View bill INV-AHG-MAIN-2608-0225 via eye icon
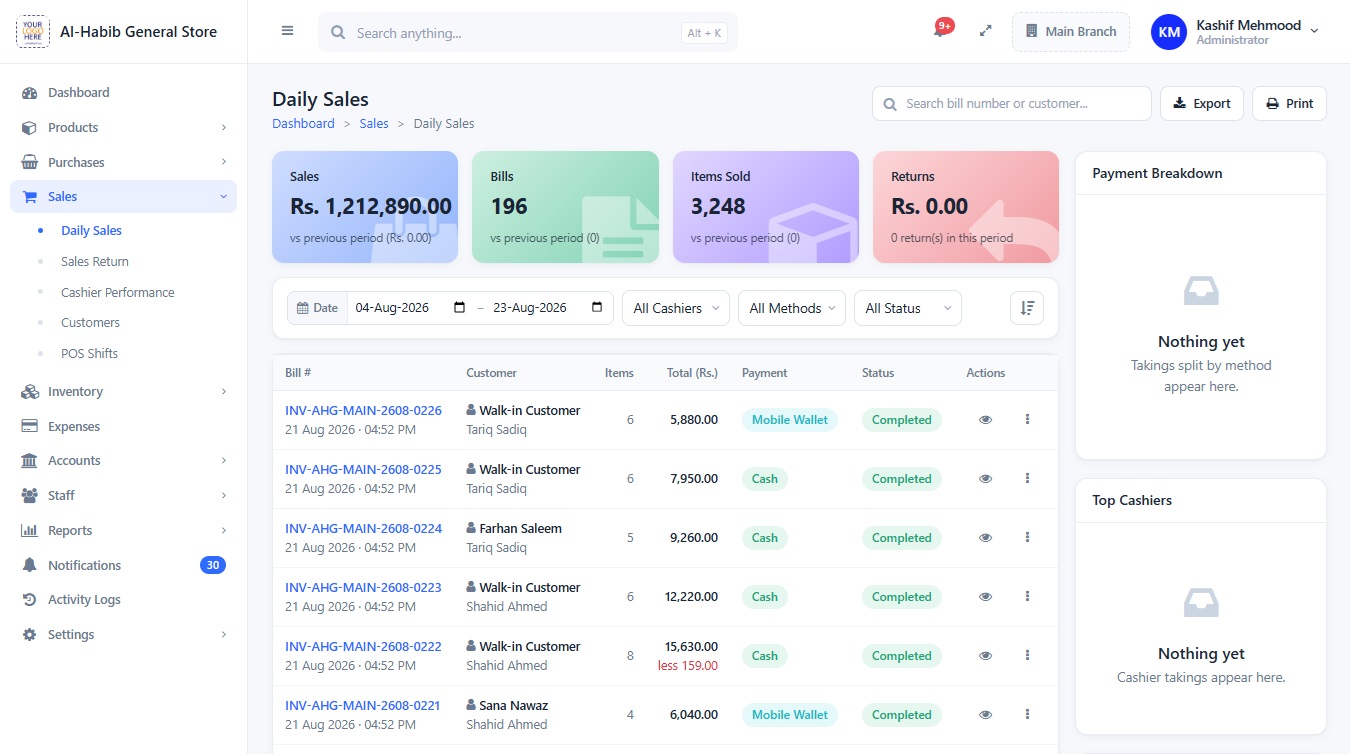Image resolution: width=1350 pixels, height=754 pixels. [985, 479]
